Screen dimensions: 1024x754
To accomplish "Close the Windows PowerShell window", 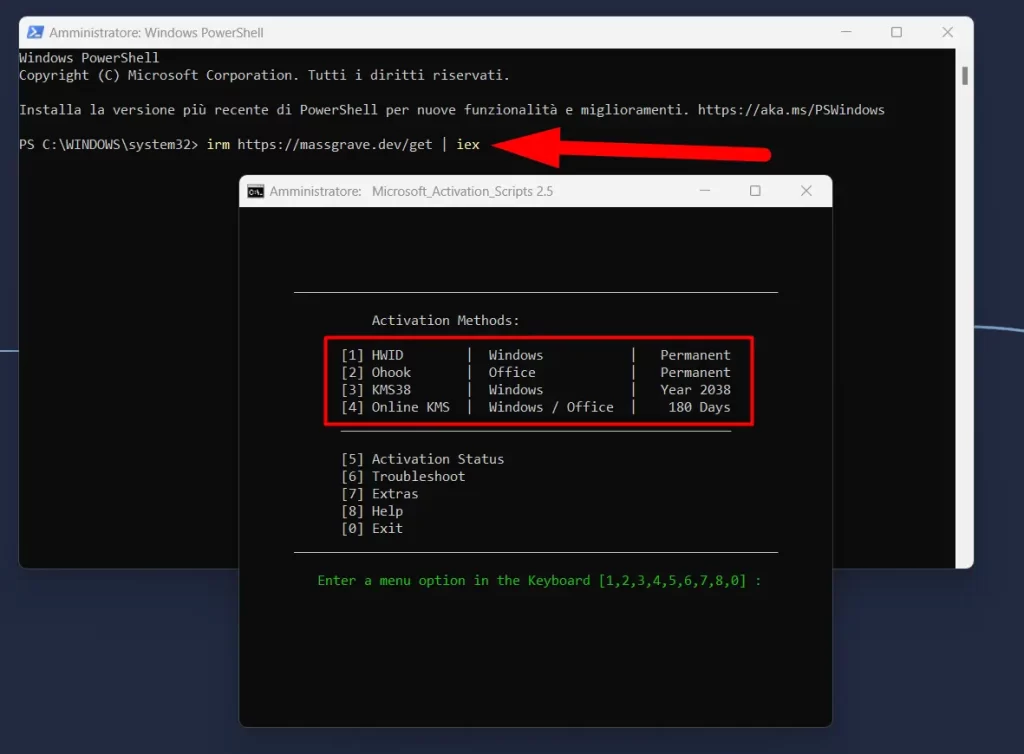I will pos(948,32).
